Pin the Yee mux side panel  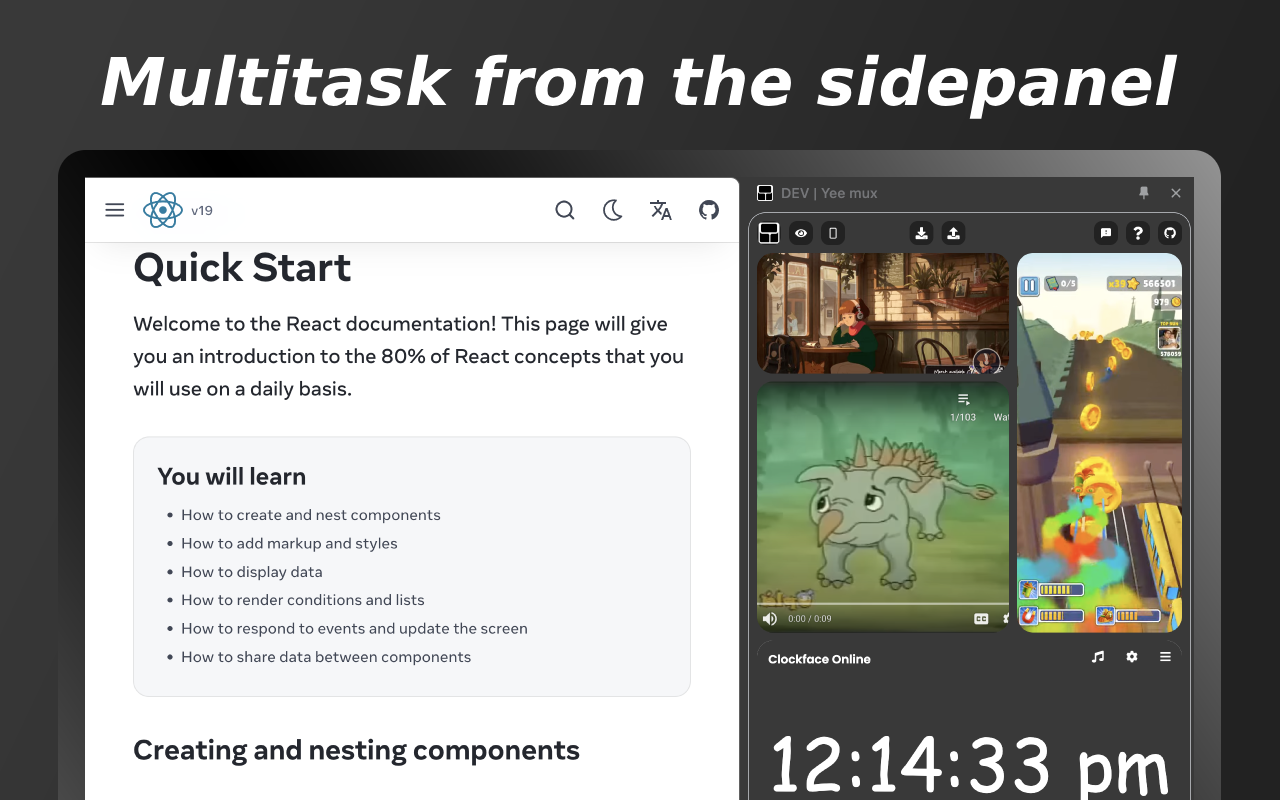coord(1144,193)
